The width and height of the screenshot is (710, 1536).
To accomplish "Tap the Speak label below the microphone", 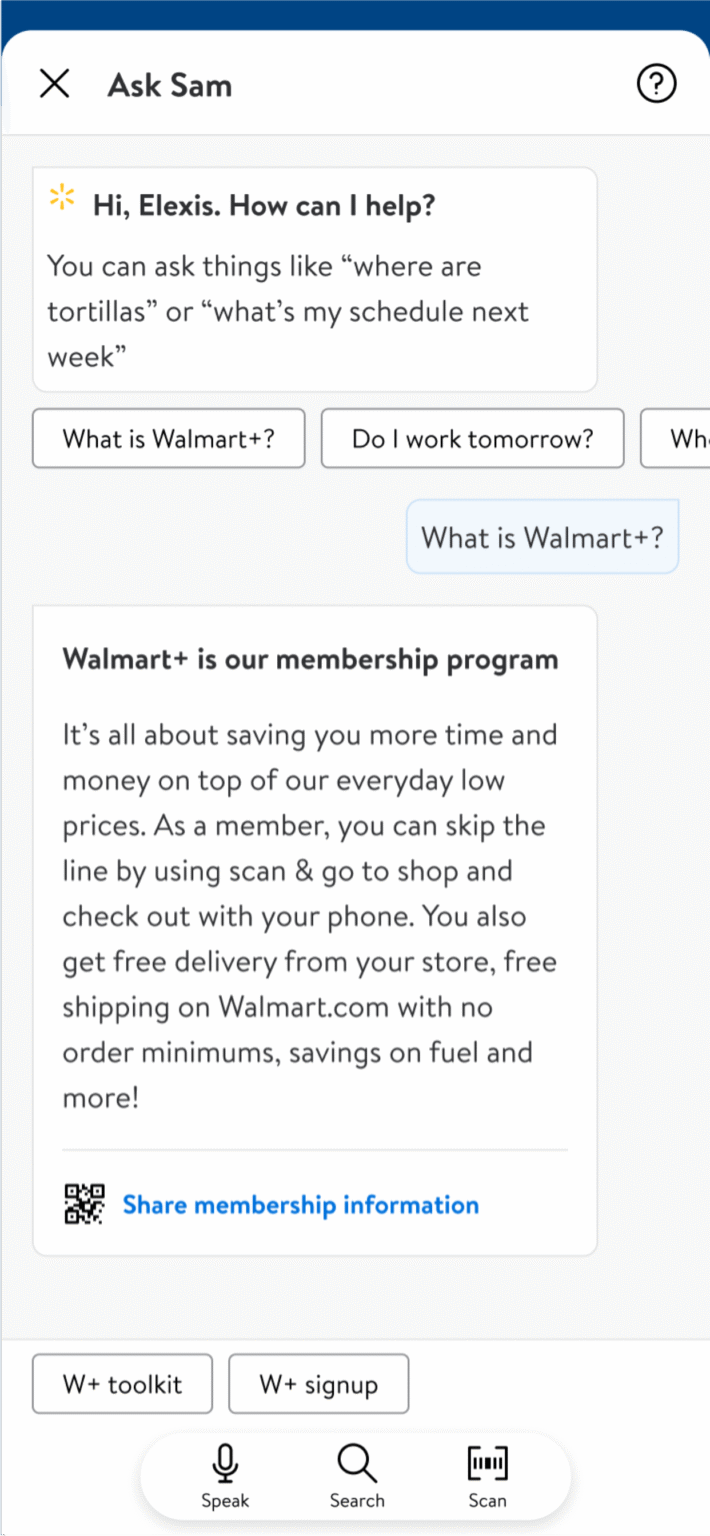I will tap(224, 1500).
